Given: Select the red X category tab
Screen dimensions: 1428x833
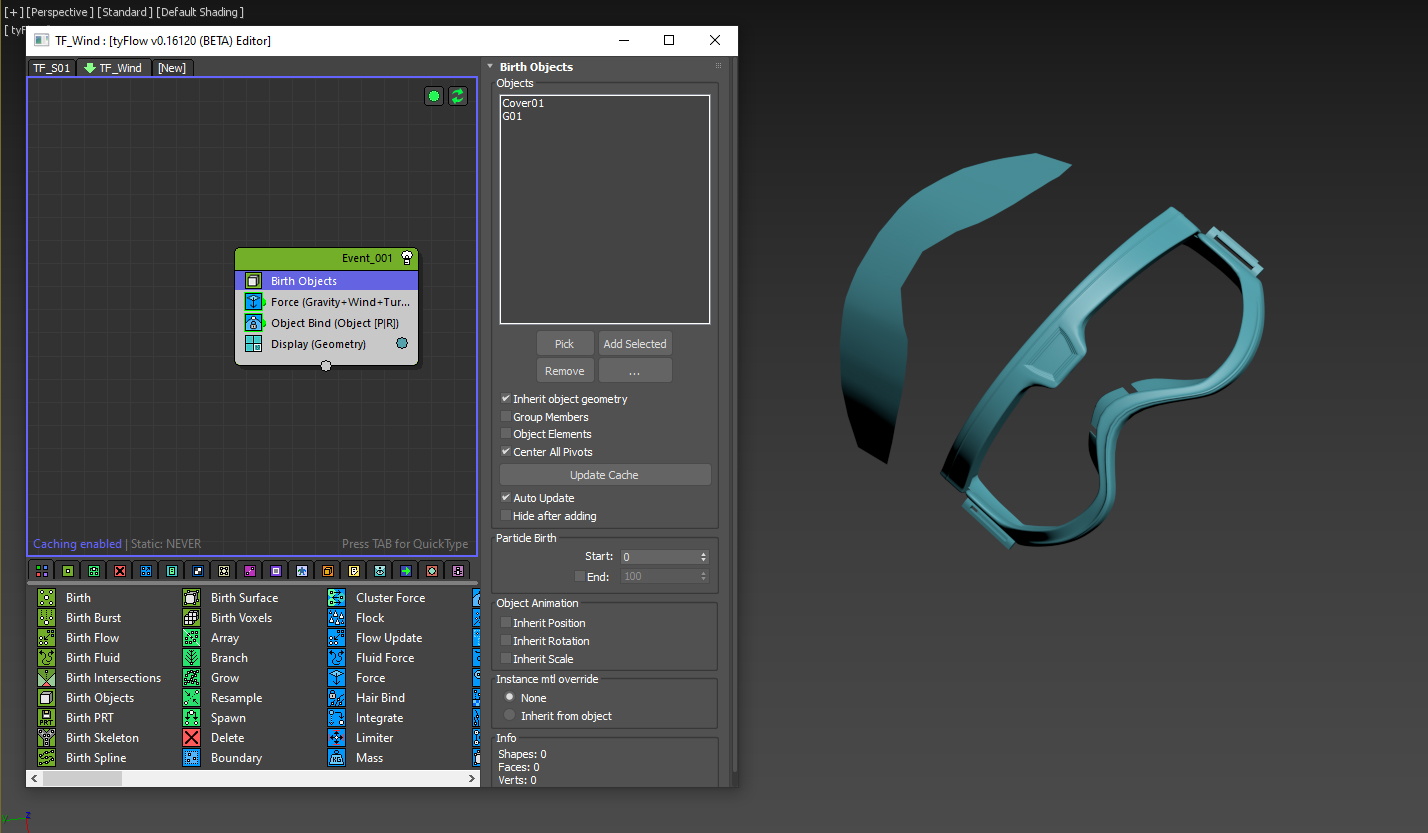Looking at the screenshot, I should coord(120,570).
